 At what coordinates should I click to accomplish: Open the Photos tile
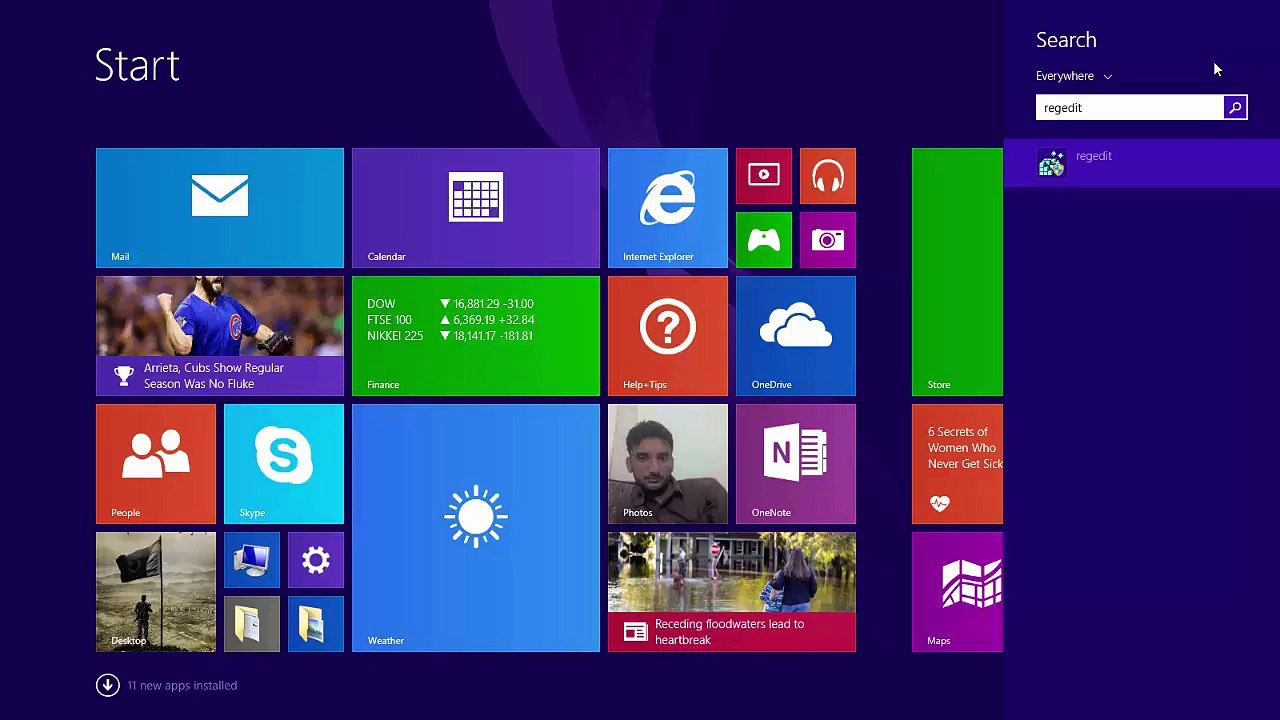[x=668, y=464]
